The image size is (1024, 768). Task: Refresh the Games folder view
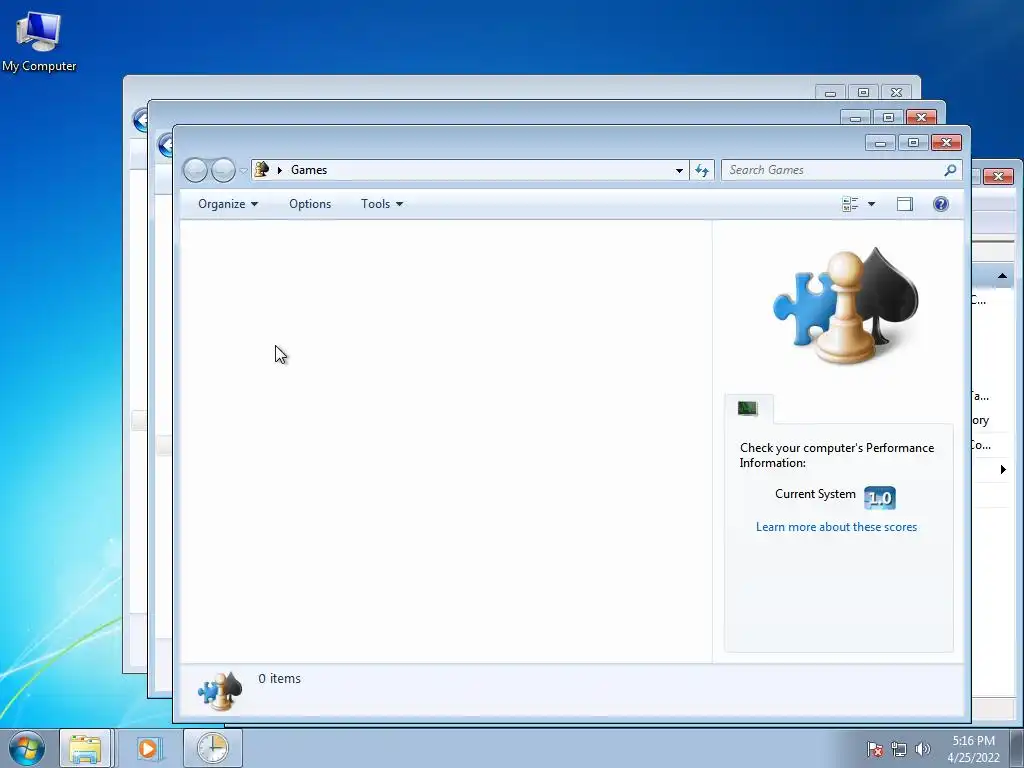point(702,170)
